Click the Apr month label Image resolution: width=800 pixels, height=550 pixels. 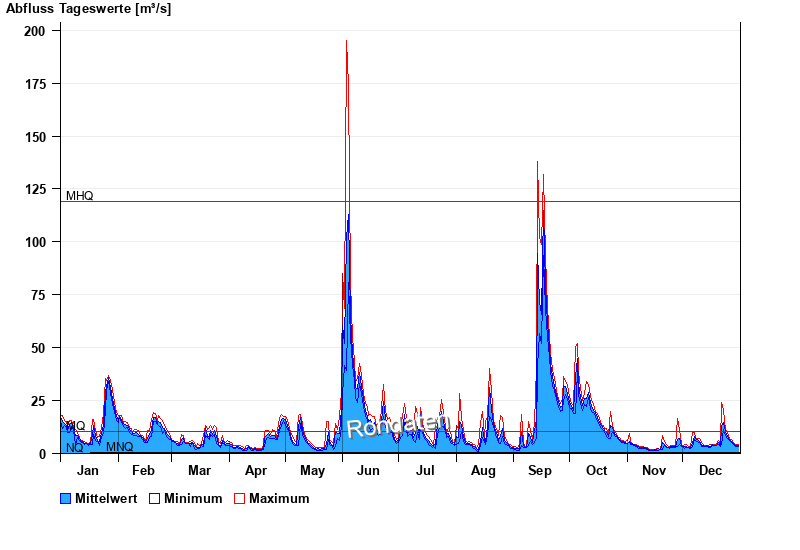tap(256, 471)
